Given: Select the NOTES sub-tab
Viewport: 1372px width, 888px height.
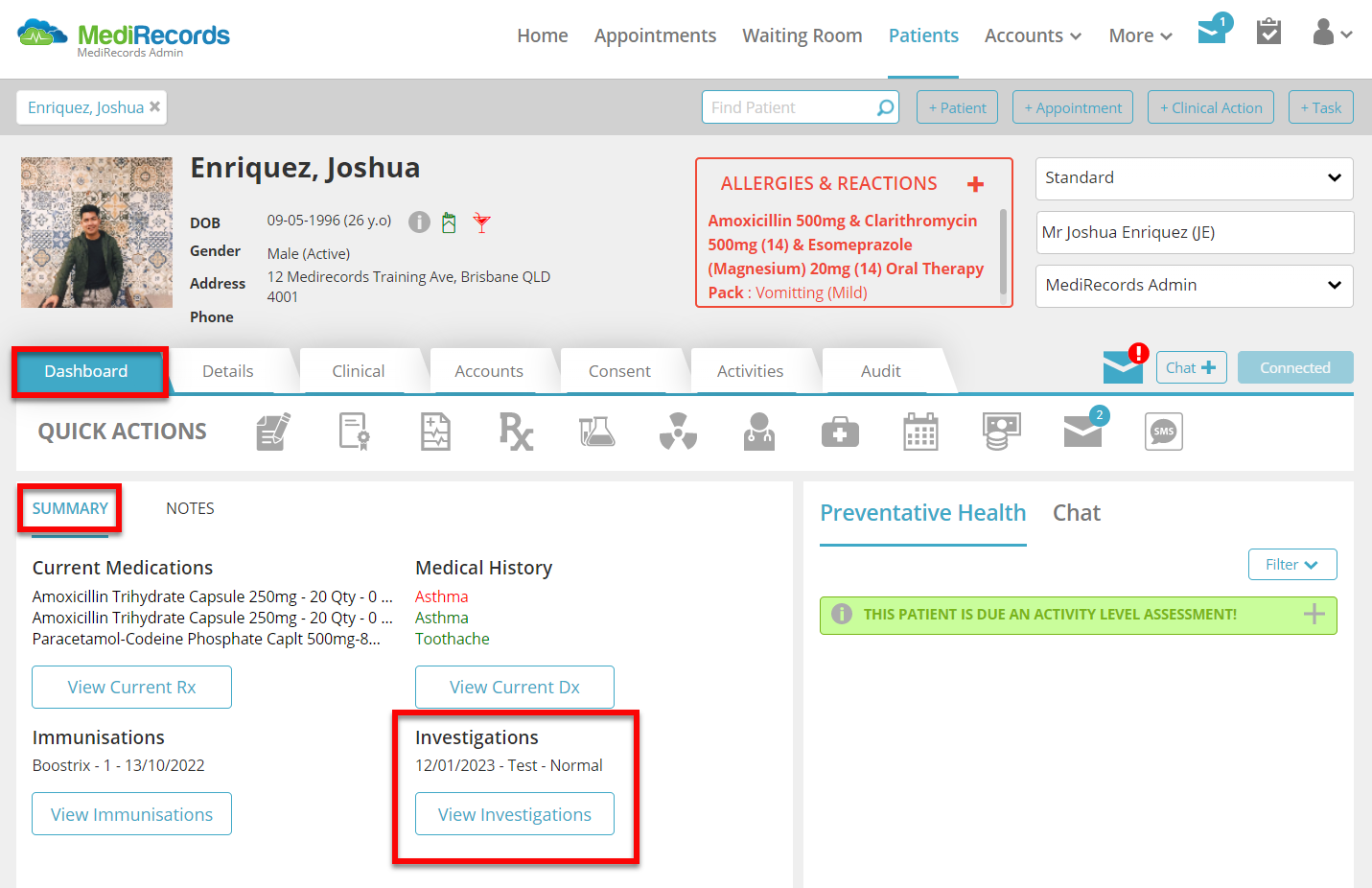Looking at the screenshot, I should (x=190, y=508).
